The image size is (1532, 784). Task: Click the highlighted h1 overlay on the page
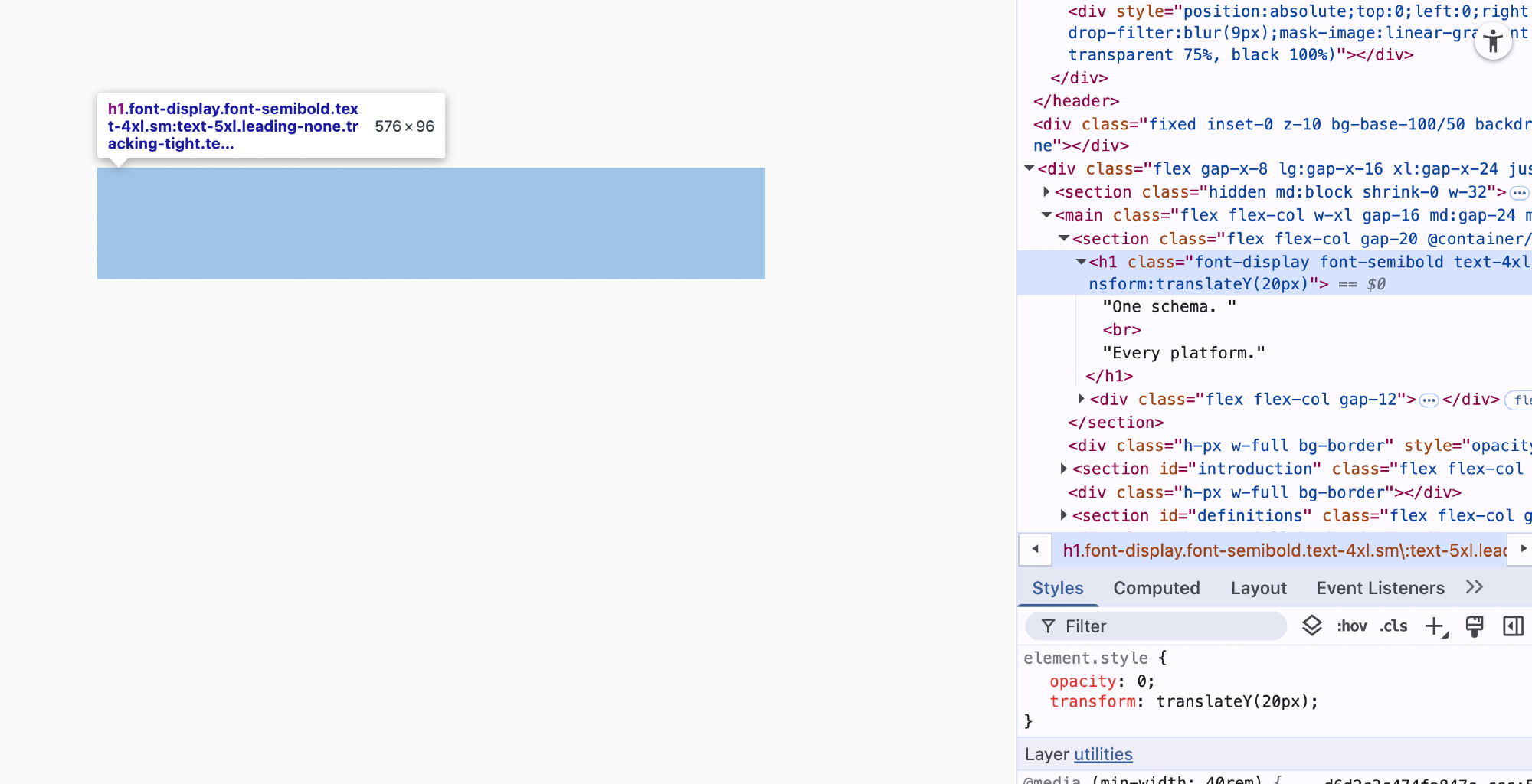tap(430, 224)
